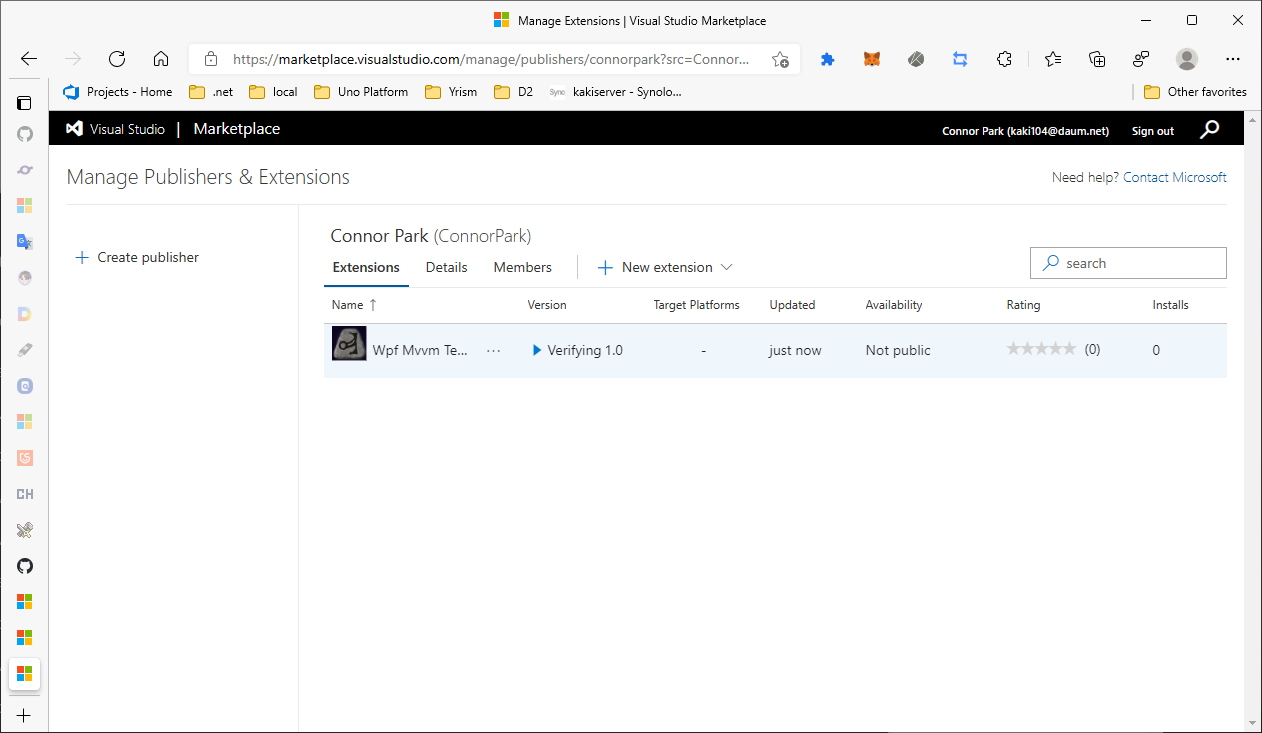Click Create publisher
The image size is (1262, 733).
[x=137, y=257]
